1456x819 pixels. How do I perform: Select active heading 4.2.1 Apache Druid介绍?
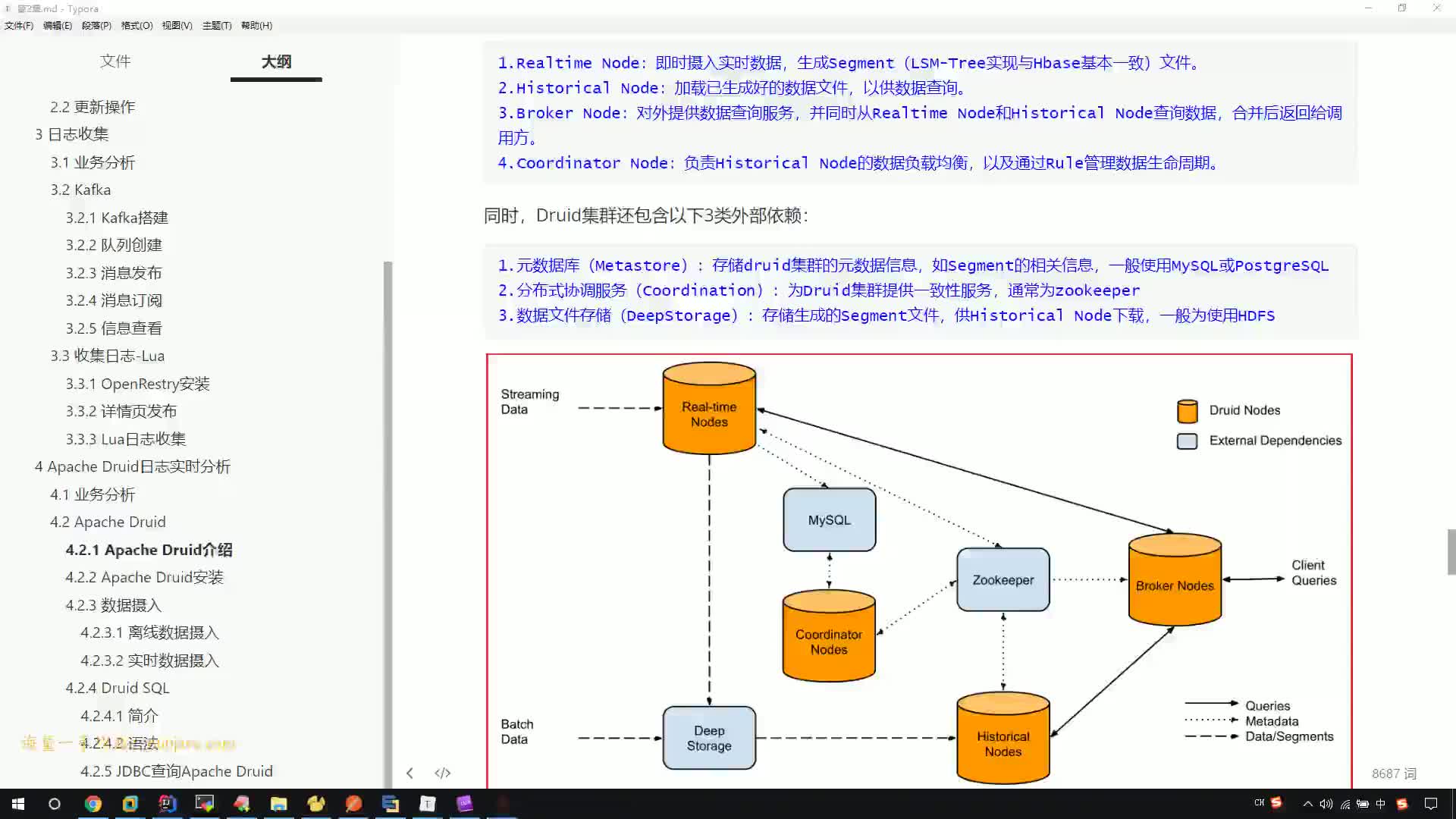(x=149, y=550)
